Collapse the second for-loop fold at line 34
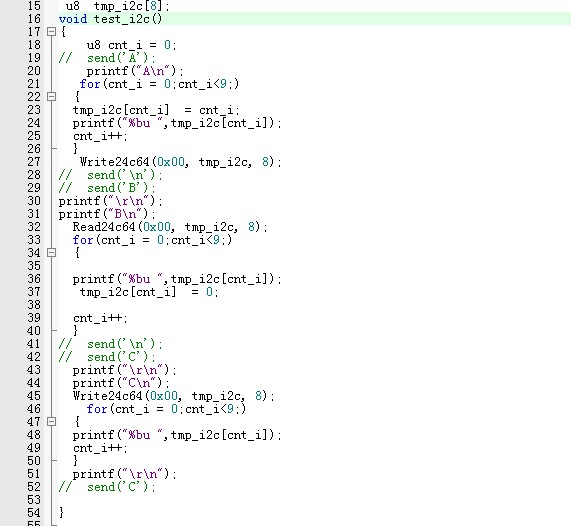The image size is (571, 526). (51, 252)
